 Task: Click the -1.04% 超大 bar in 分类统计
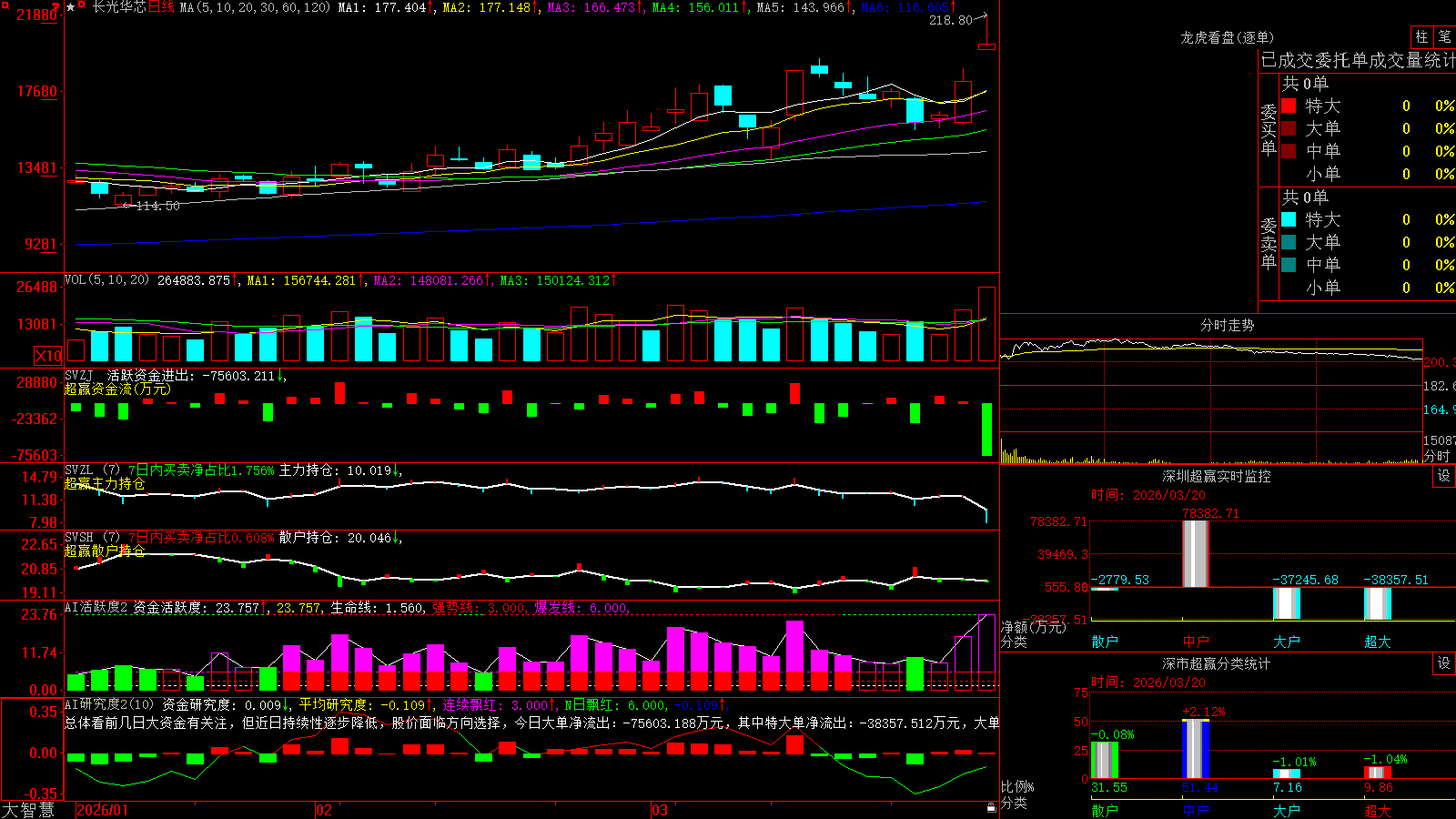click(1377, 773)
